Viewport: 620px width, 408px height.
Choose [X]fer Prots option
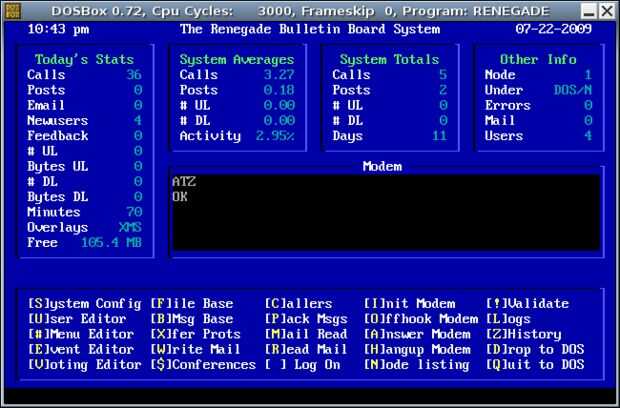coord(195,334)
